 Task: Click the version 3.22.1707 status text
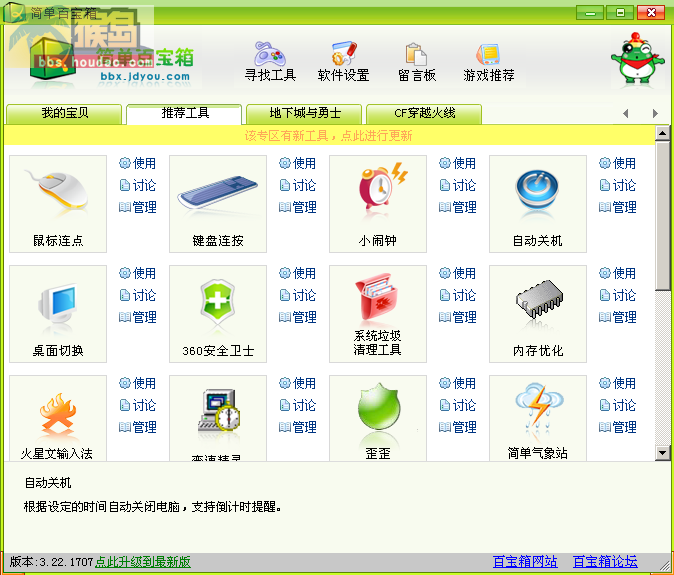click(51, 562)
